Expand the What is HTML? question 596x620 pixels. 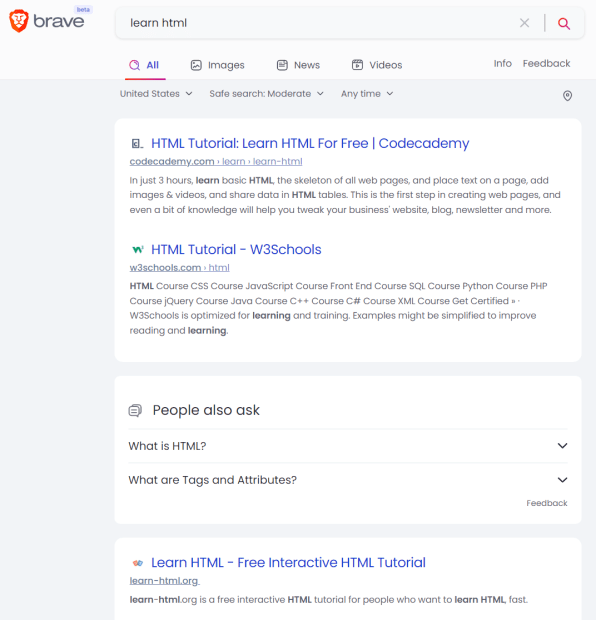tap(348, 446)
